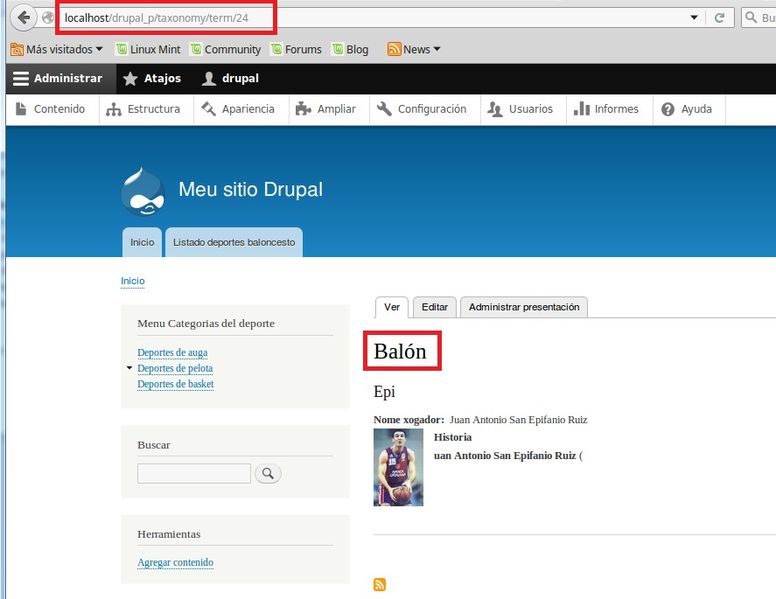Click the reload page icon

click(720, 18)
